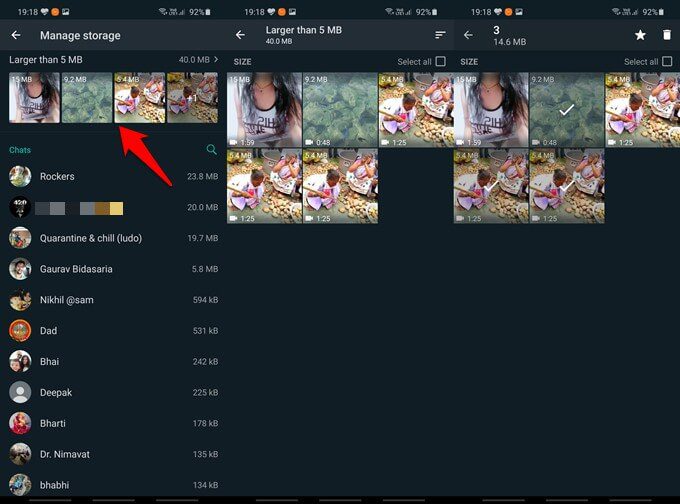Open 5.4 MB thumbnail in Manage storage
This screenshot has height=504, width=680.
(x=140, y=98)
